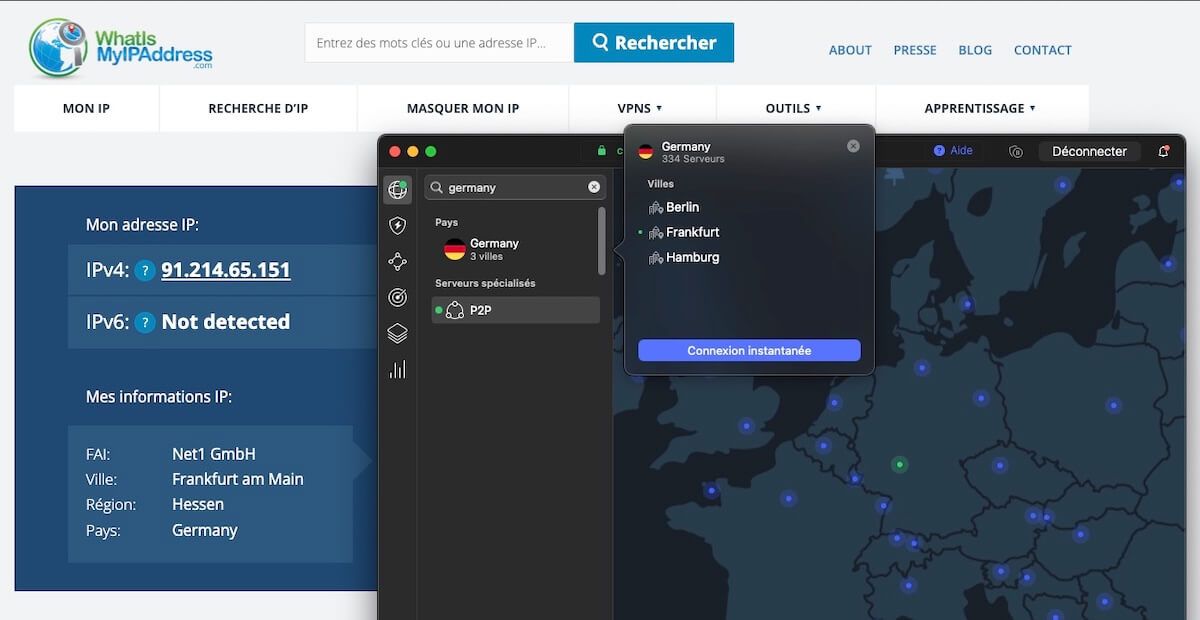Open notifications with the bell icon

point(1165,150)
